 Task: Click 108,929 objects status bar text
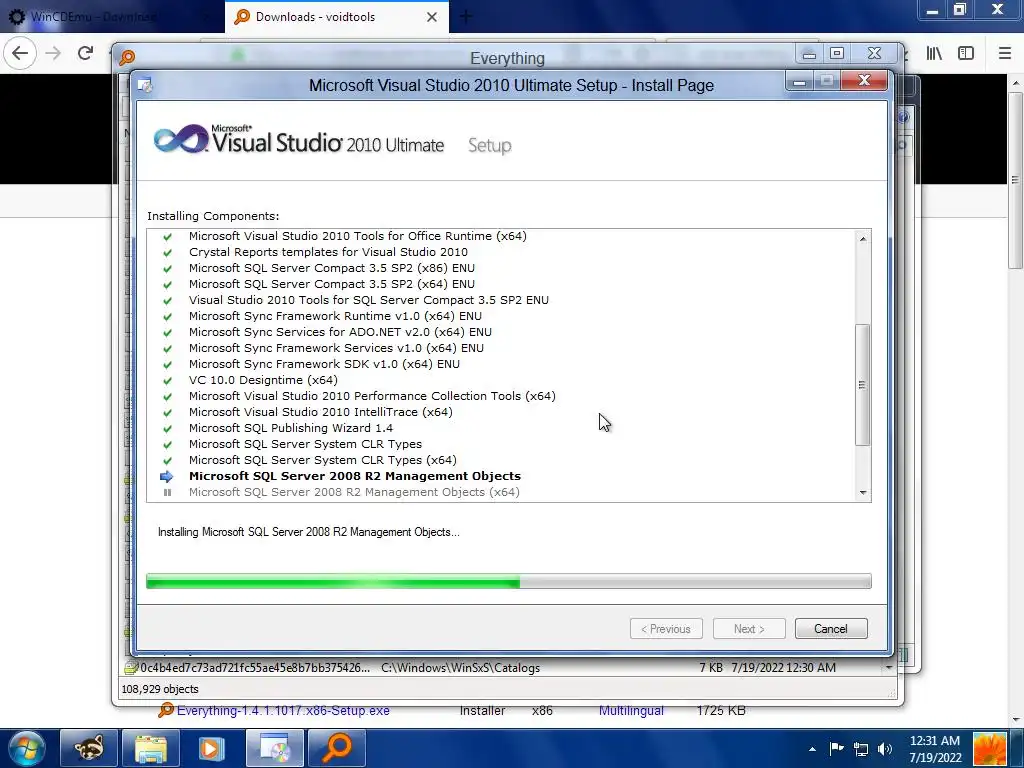pos(160,689)
